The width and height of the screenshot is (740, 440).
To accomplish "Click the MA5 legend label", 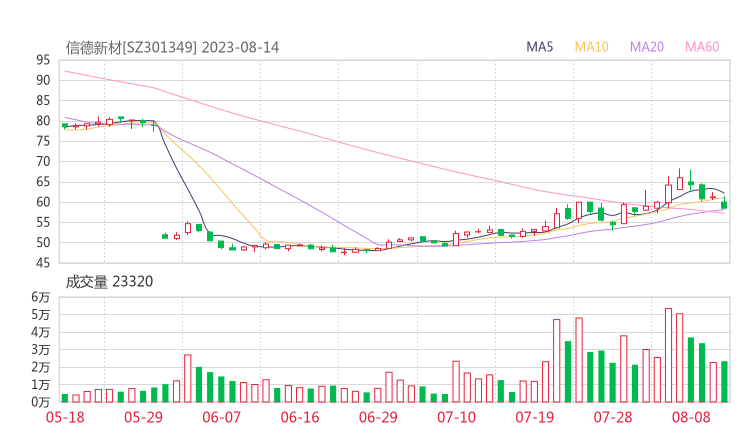I will pyautogui.click(x=539, y=47).
